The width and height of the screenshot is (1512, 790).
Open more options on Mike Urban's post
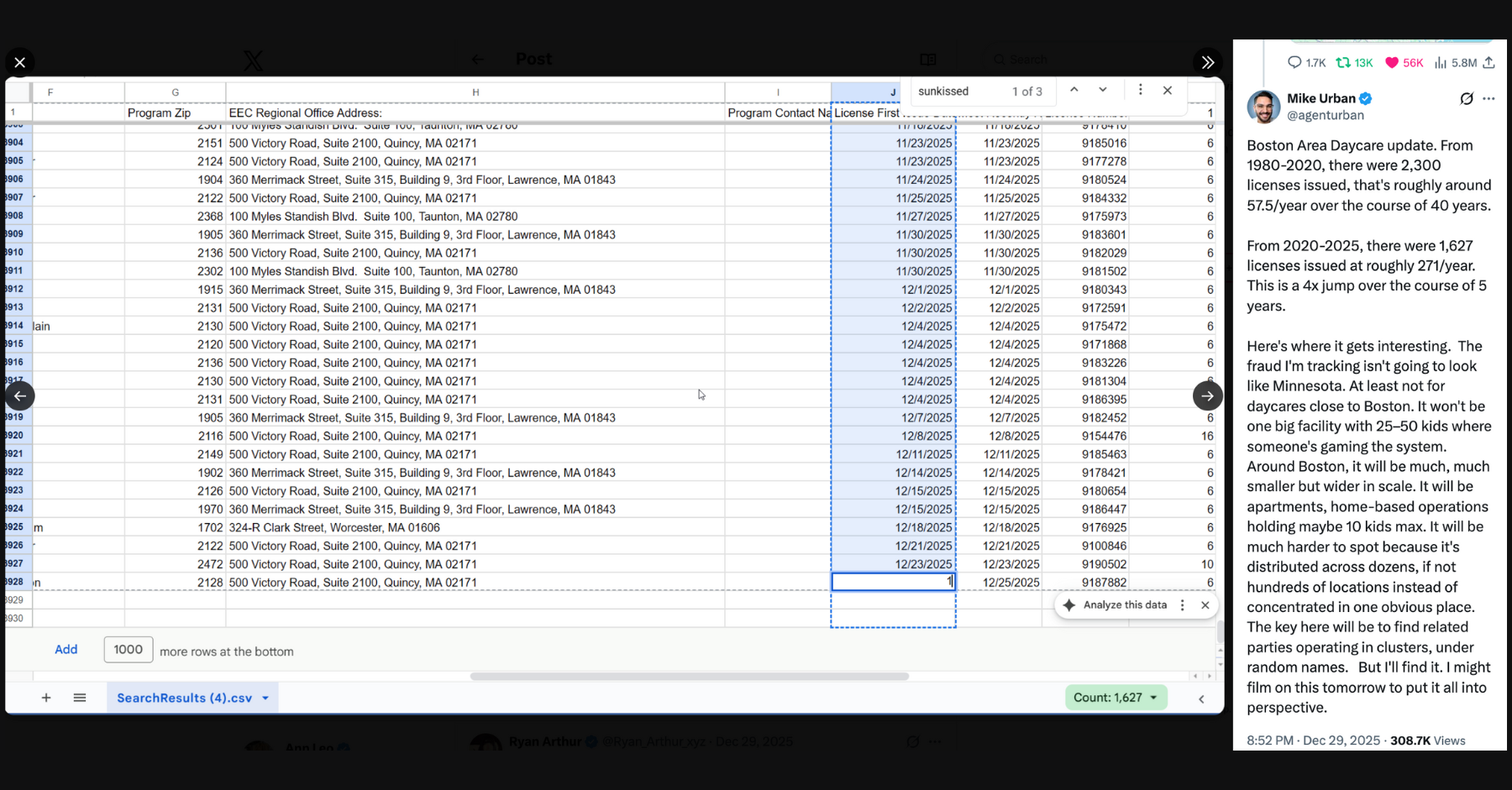pyautogui.click(x=1488, y=99)
